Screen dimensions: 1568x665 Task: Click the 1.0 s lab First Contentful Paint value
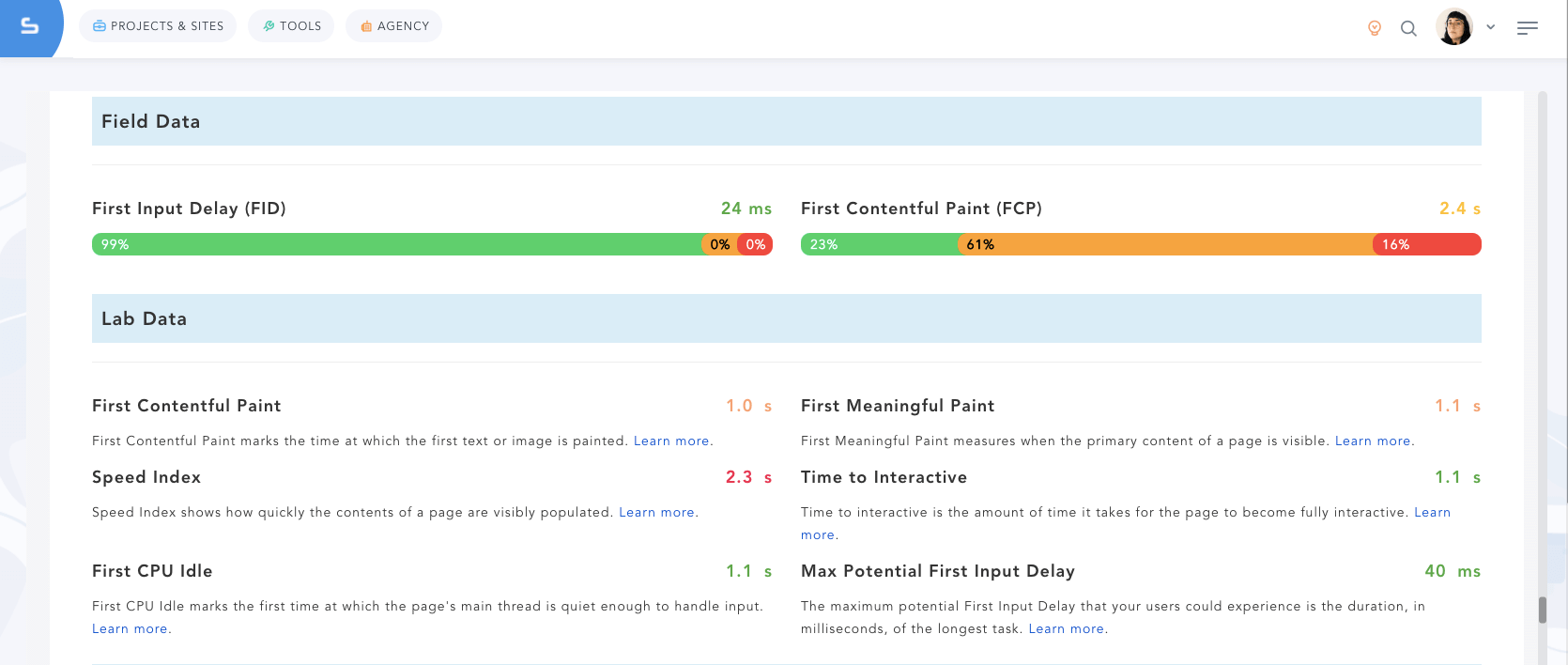[x=748, y=406]
